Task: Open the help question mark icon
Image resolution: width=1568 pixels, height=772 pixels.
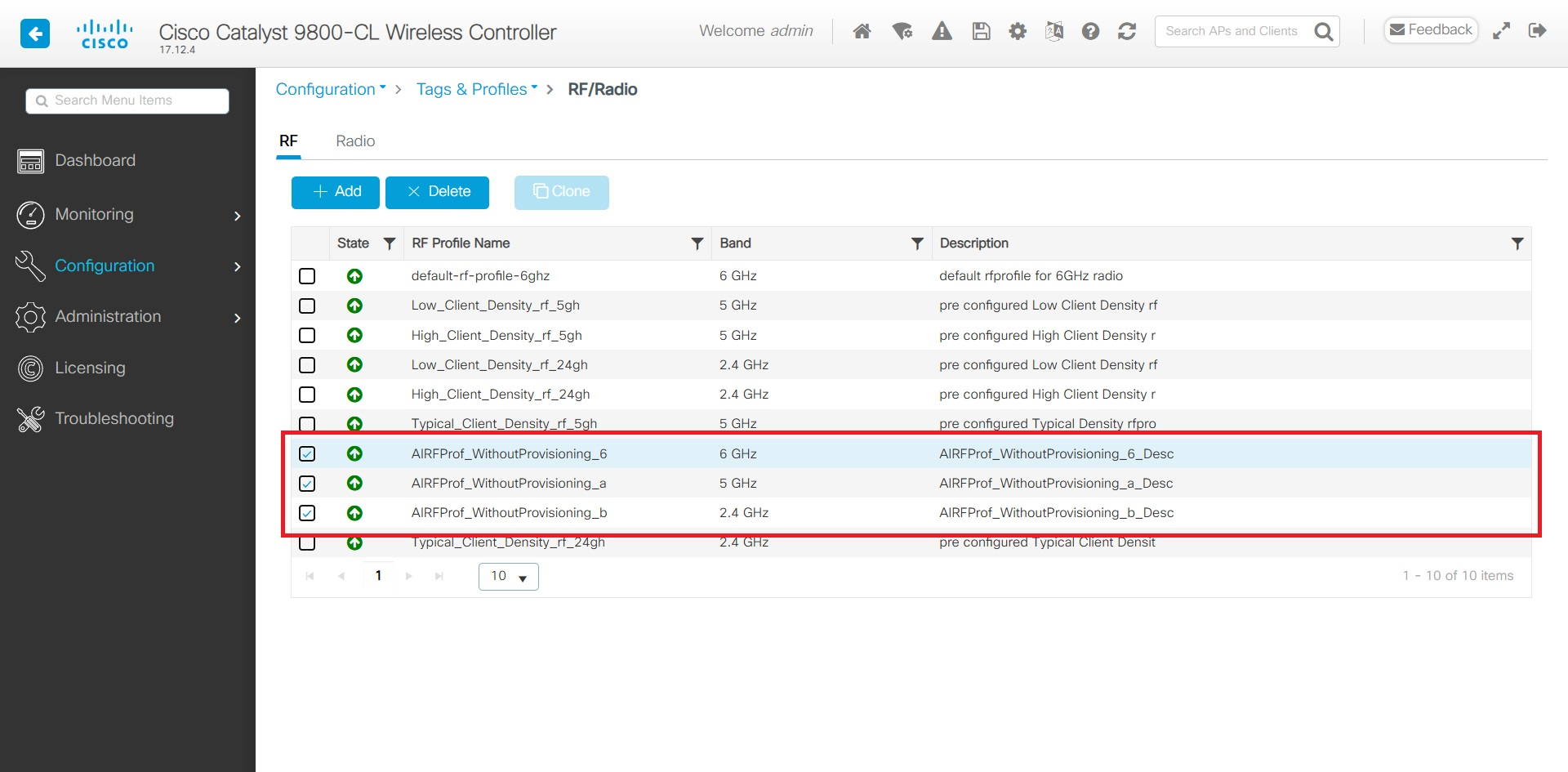Action: (1090, 31)
